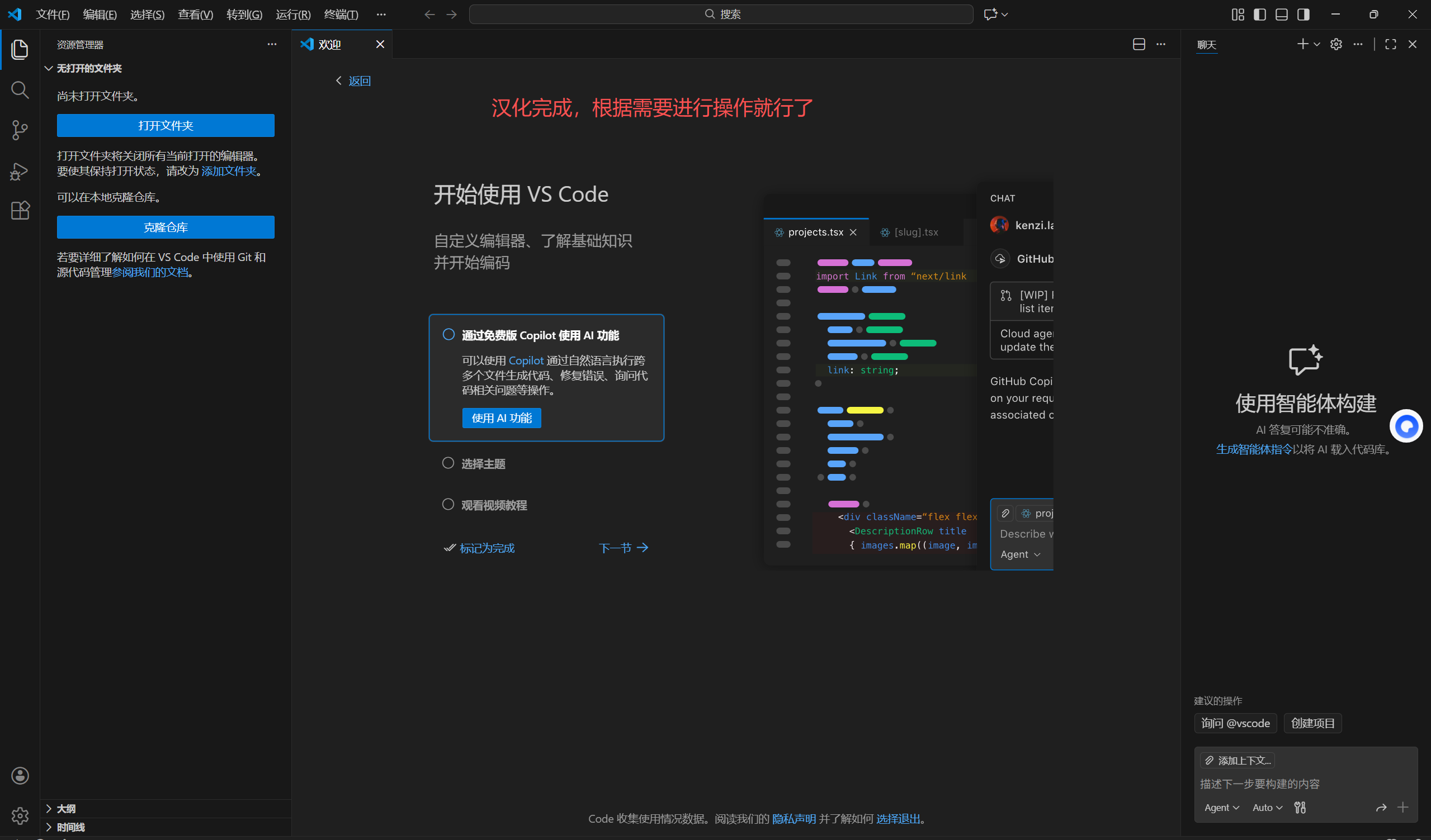Click the split editor layout icon

[1139, 44]
